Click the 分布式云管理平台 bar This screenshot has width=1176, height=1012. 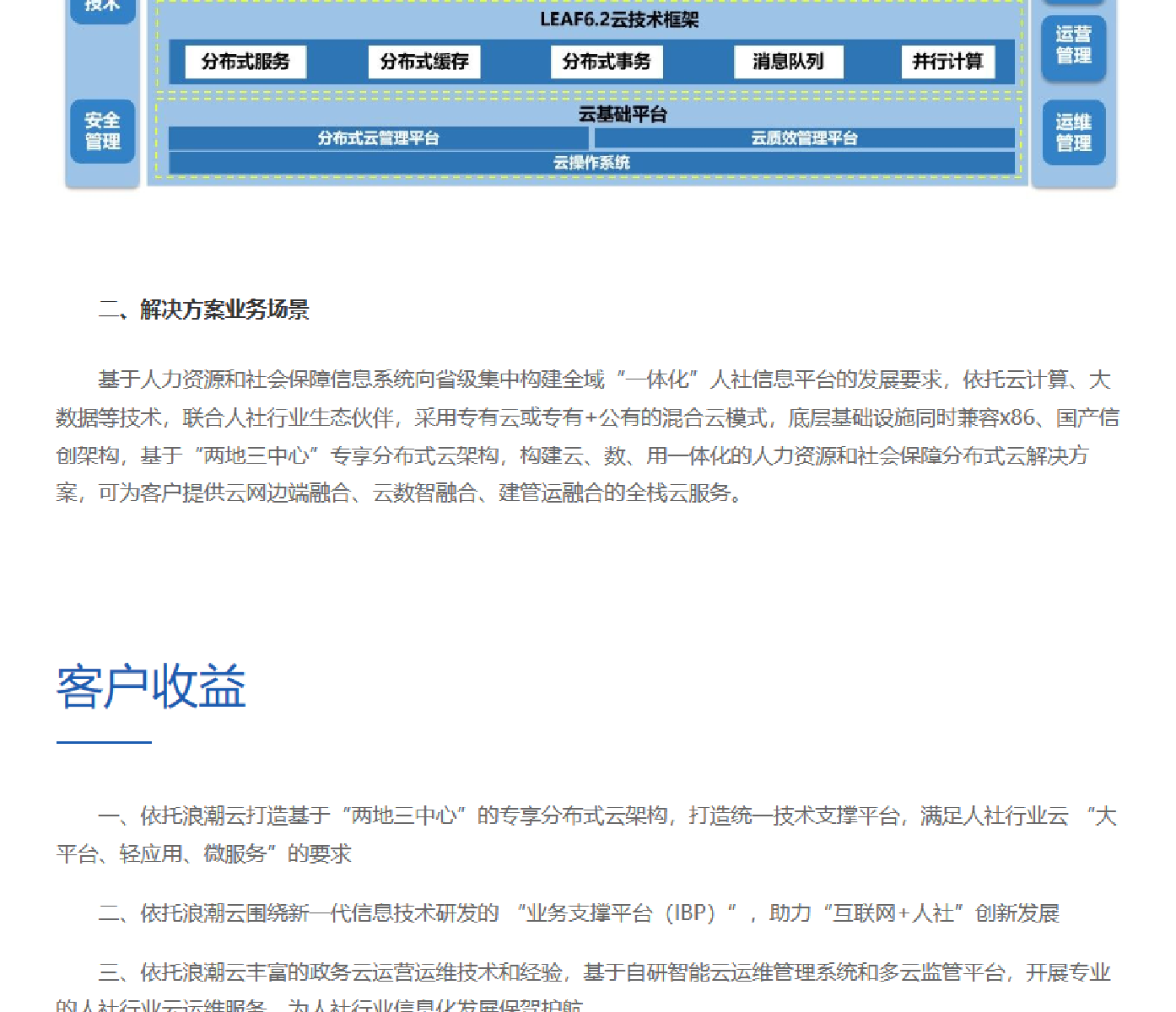pyautogui.click(x=379, y=138)
